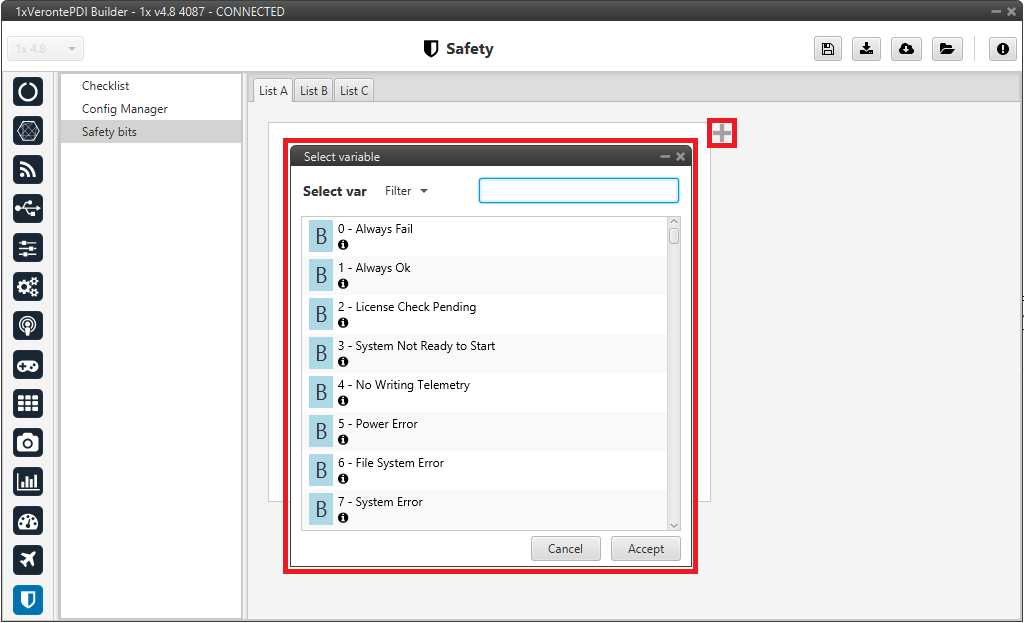Open the gamepad stick sidebar icon
Viewport: 1024px width, 623px height.
tap(27, 365)
